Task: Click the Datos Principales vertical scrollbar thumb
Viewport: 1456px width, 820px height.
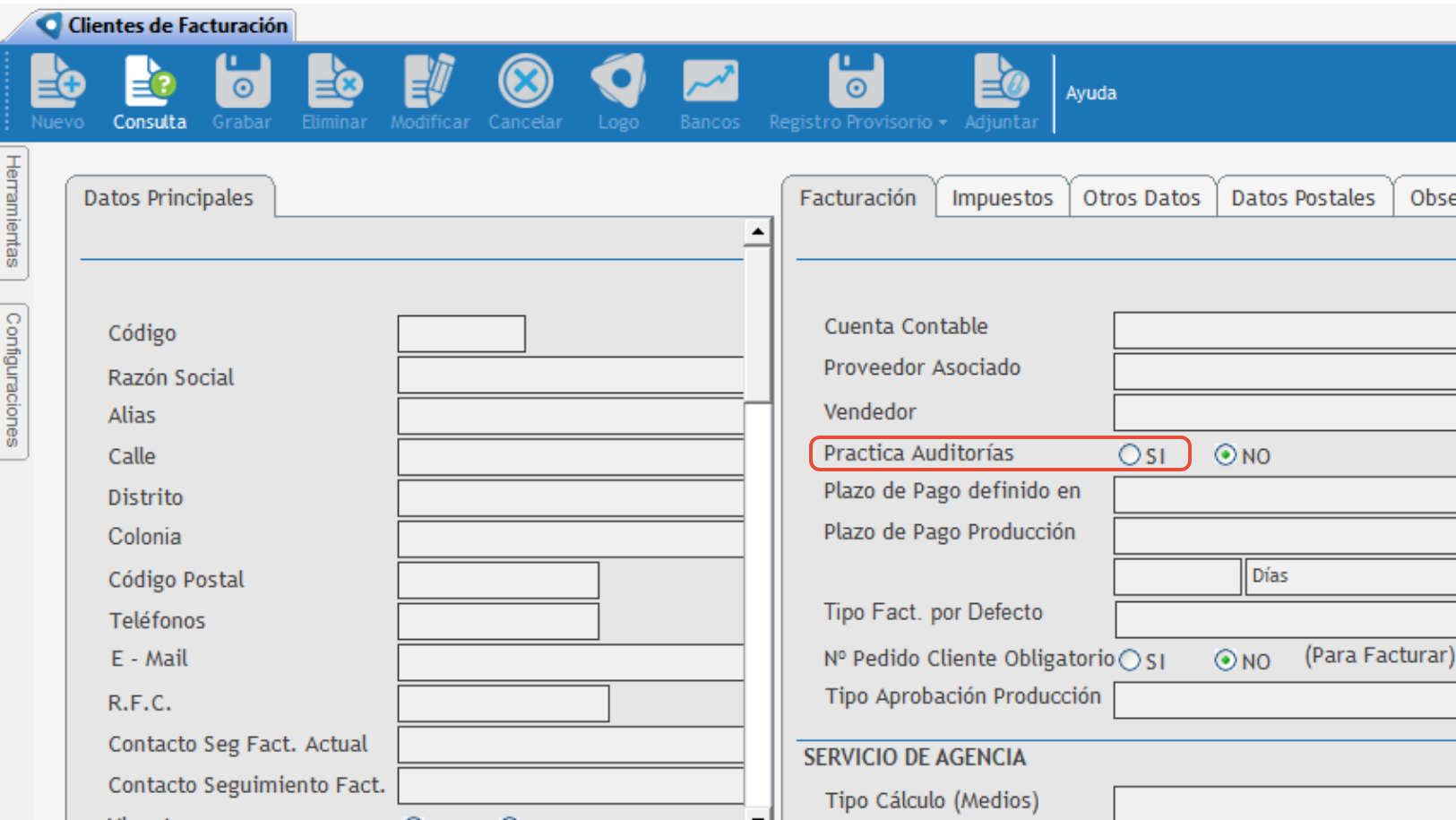Action: pos(757,324)
